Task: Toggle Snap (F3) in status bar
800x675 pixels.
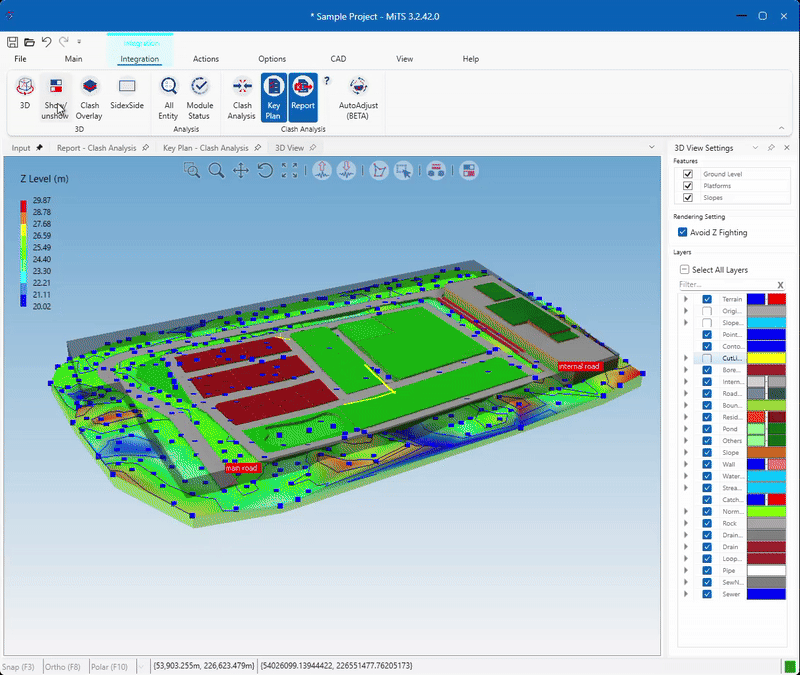Action: 18,666
